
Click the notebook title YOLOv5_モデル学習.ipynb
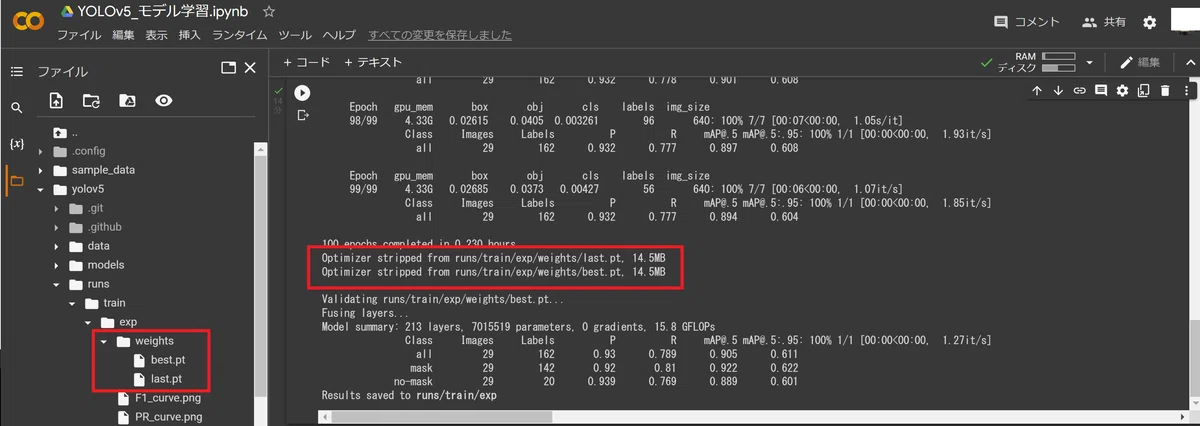pos(165,12)
